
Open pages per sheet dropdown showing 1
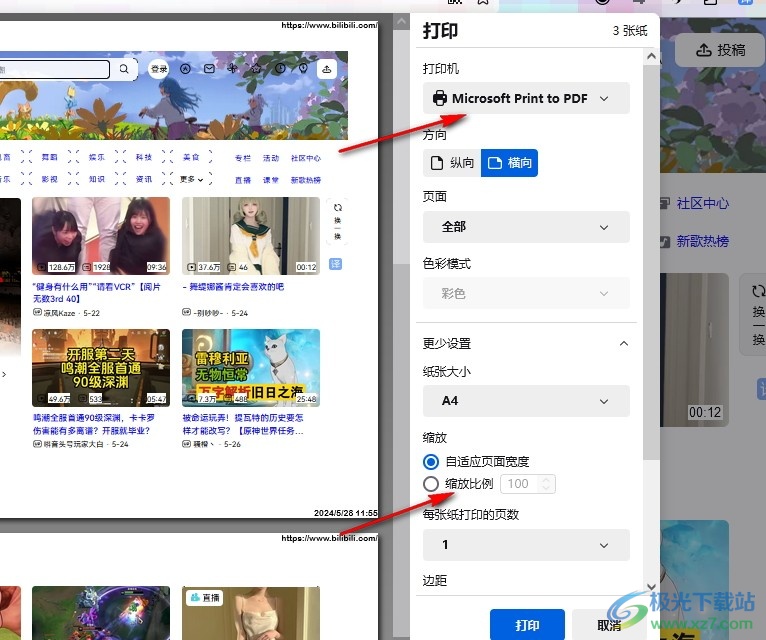pyautogui.click(x=526, y=545)
